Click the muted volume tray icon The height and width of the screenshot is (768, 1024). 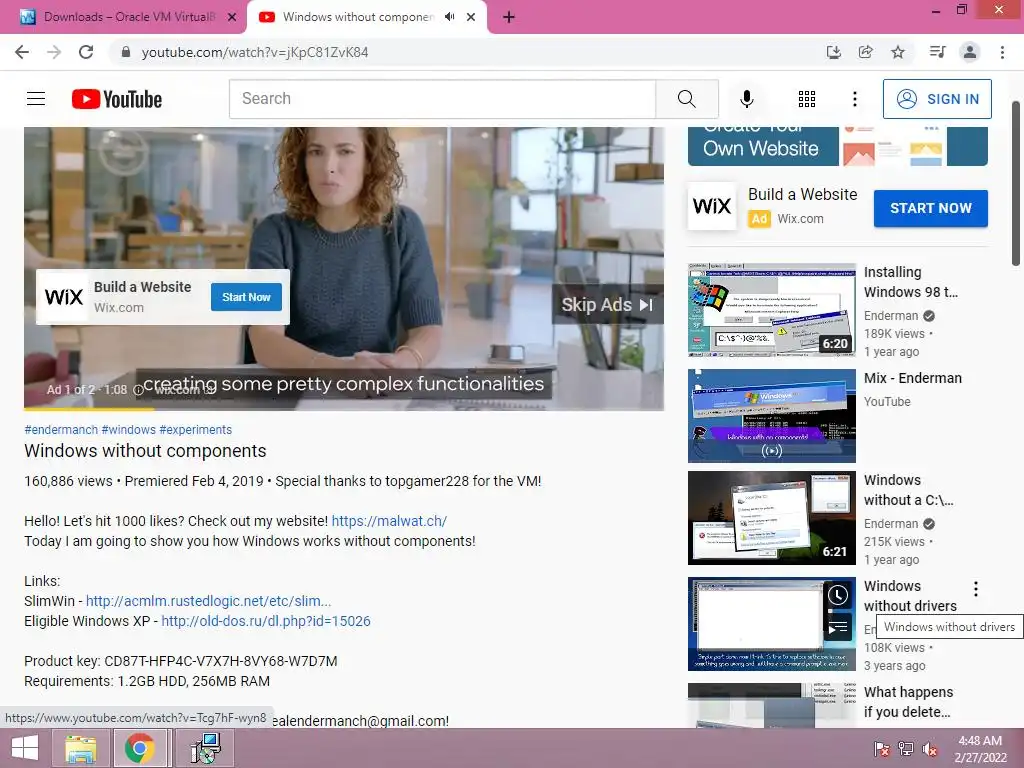click(x=930, y=749)
